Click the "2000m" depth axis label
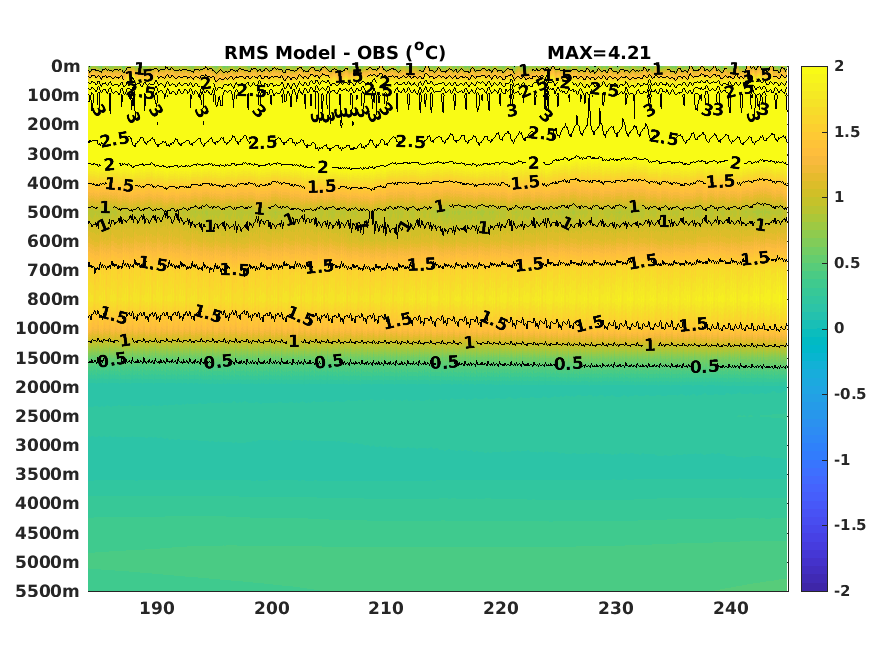This screenshot has width=875, height=656. click(x=48, y=387)
